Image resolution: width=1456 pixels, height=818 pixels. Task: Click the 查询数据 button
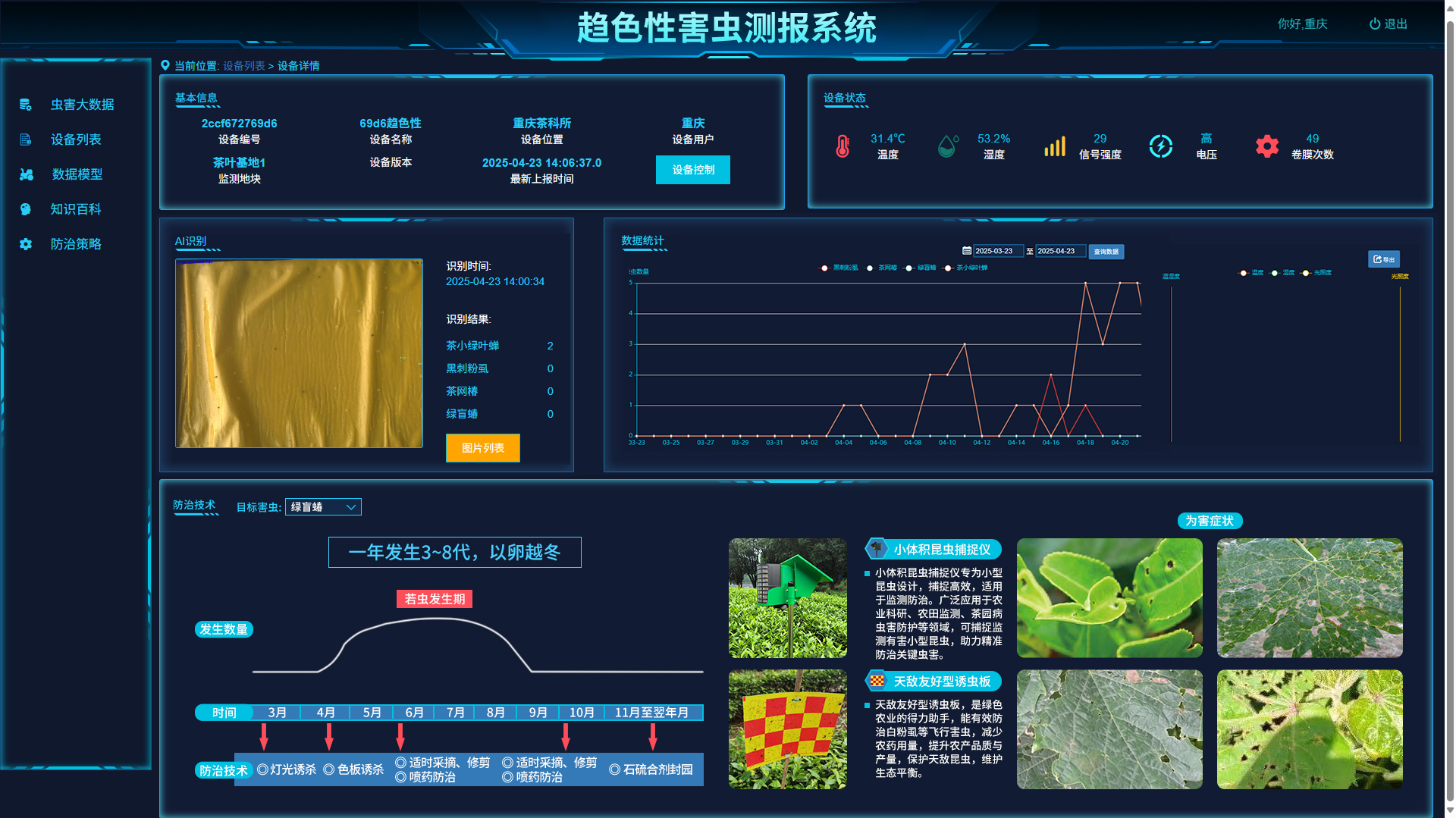[1106, 252]
